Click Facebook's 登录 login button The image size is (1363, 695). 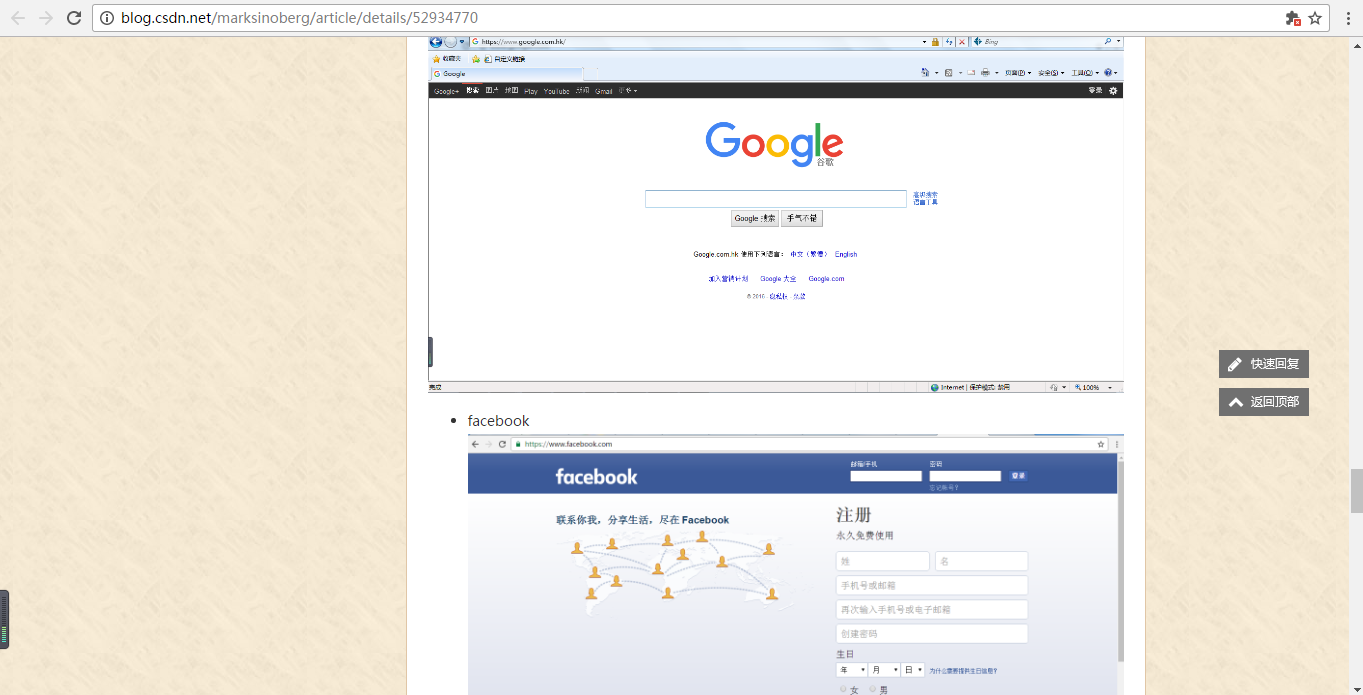(1018, 476)
